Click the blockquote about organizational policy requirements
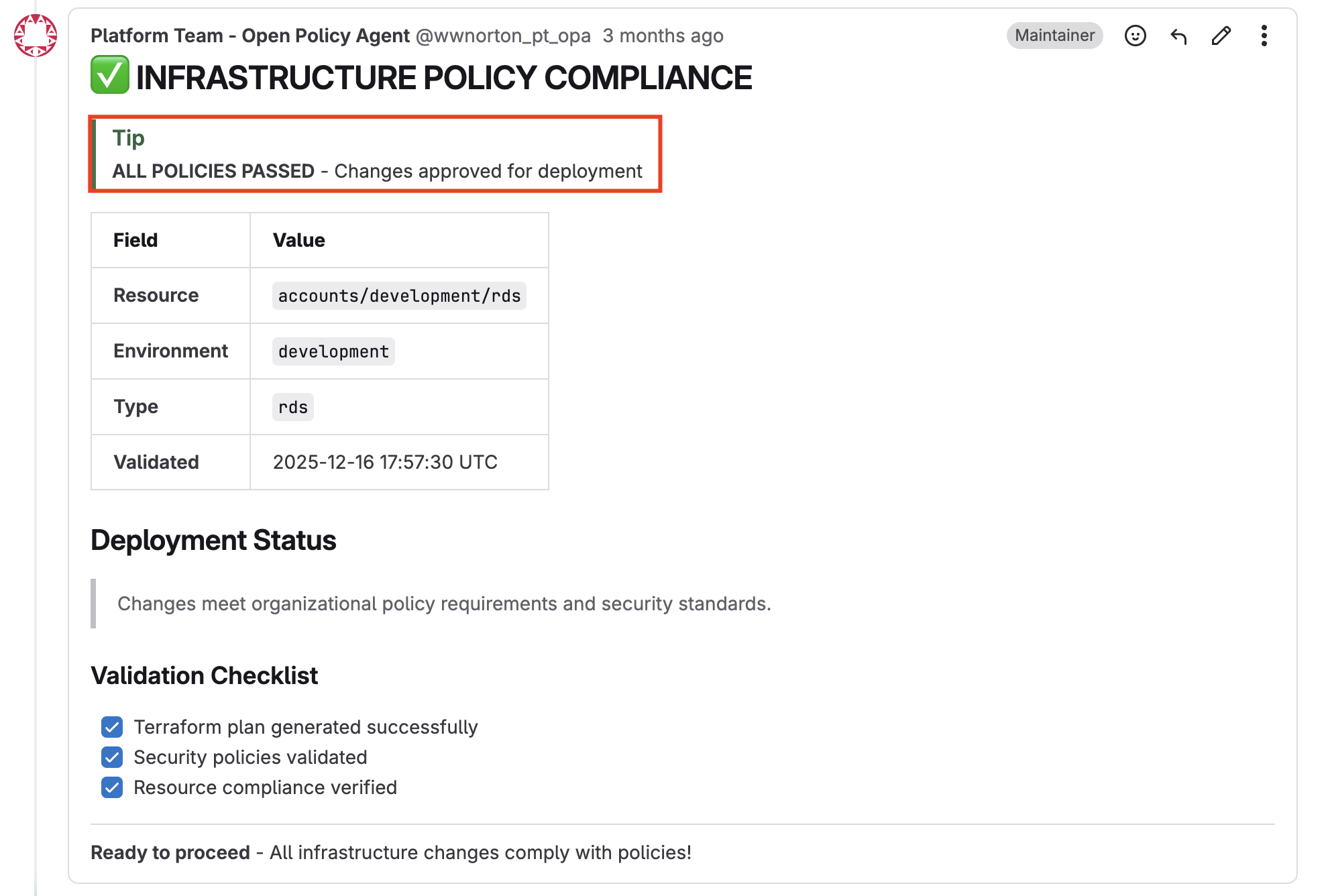The image size is (1328, 896). (444, 604)
